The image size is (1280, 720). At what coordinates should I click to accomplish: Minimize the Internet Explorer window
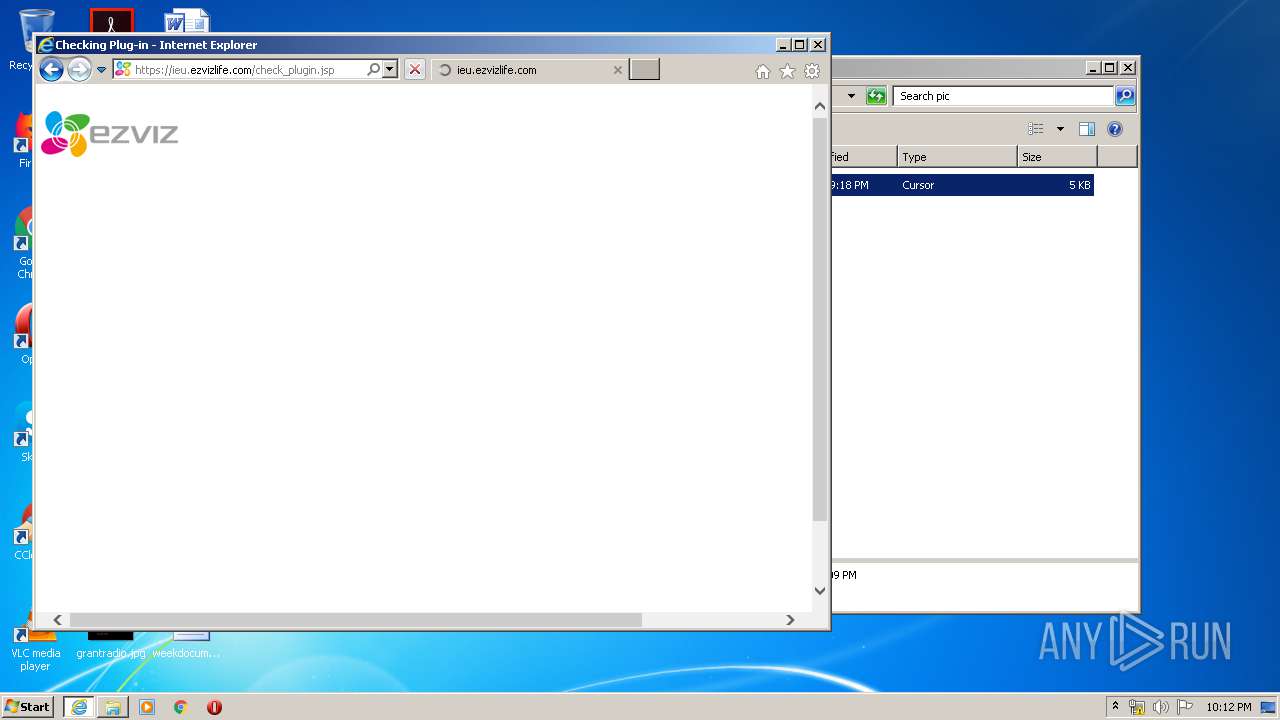[x=783, y=44]
